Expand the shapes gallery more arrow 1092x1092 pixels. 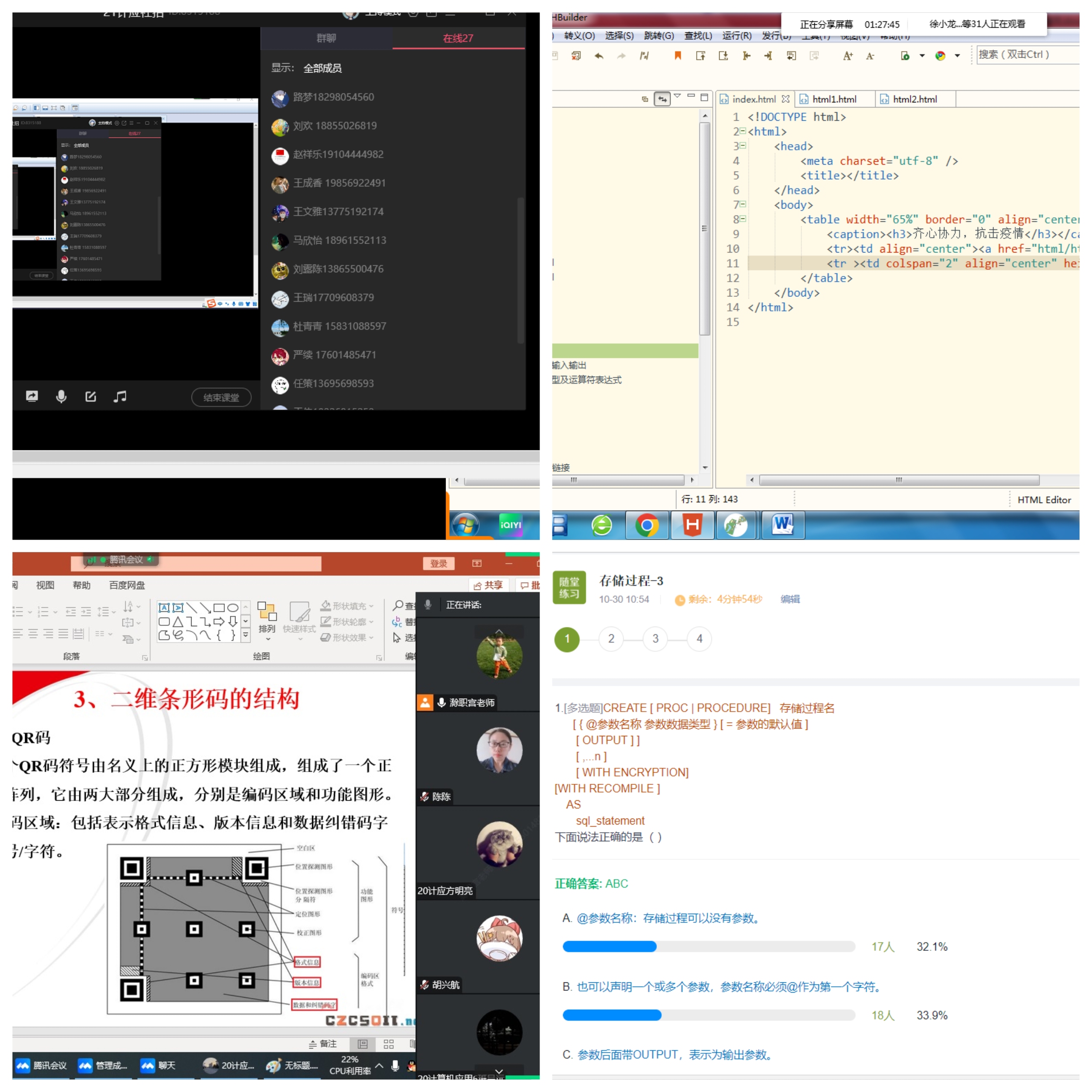(x=246, y=635)
